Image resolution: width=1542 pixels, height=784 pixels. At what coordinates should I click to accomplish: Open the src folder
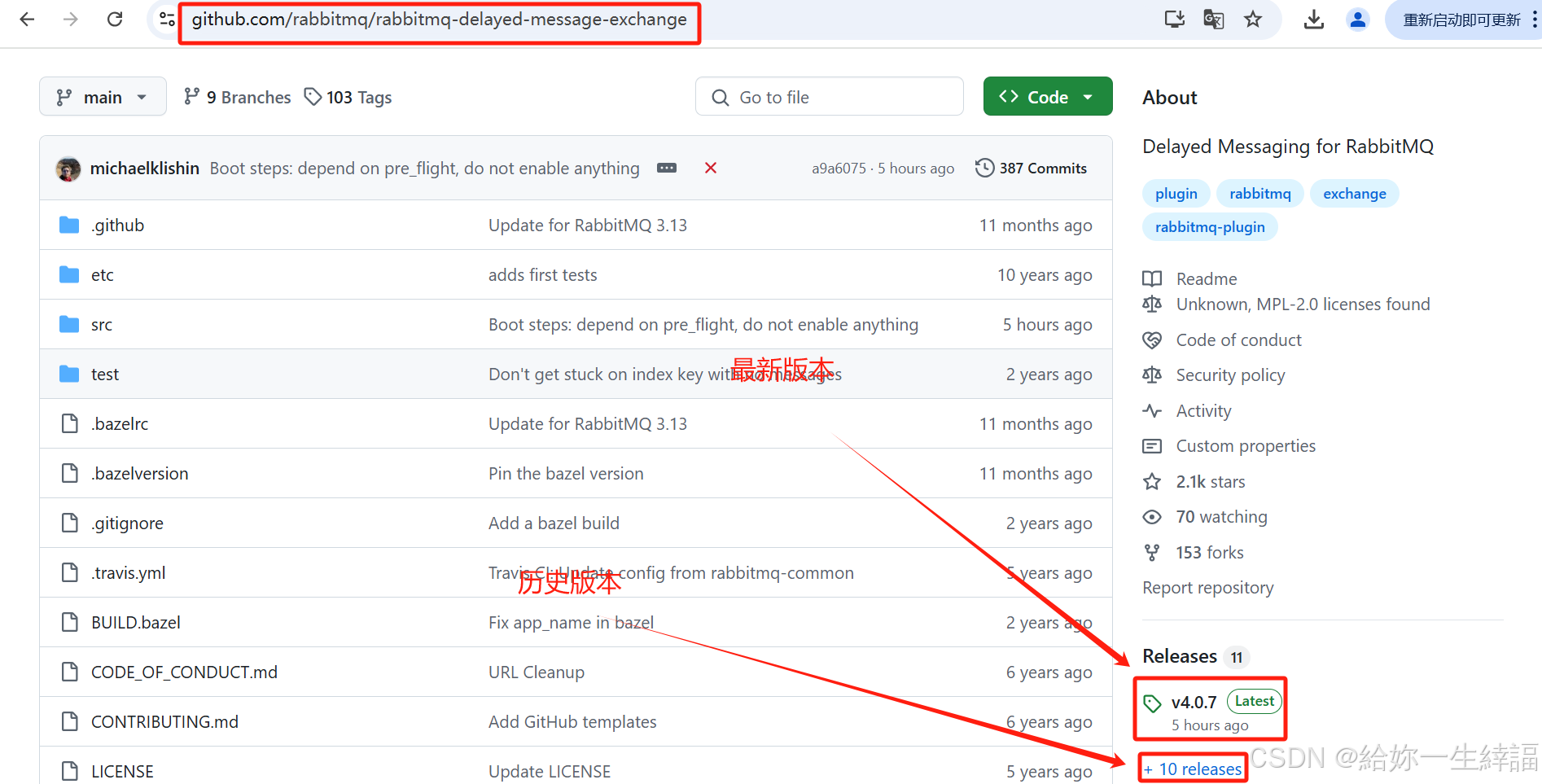[102, 325]
